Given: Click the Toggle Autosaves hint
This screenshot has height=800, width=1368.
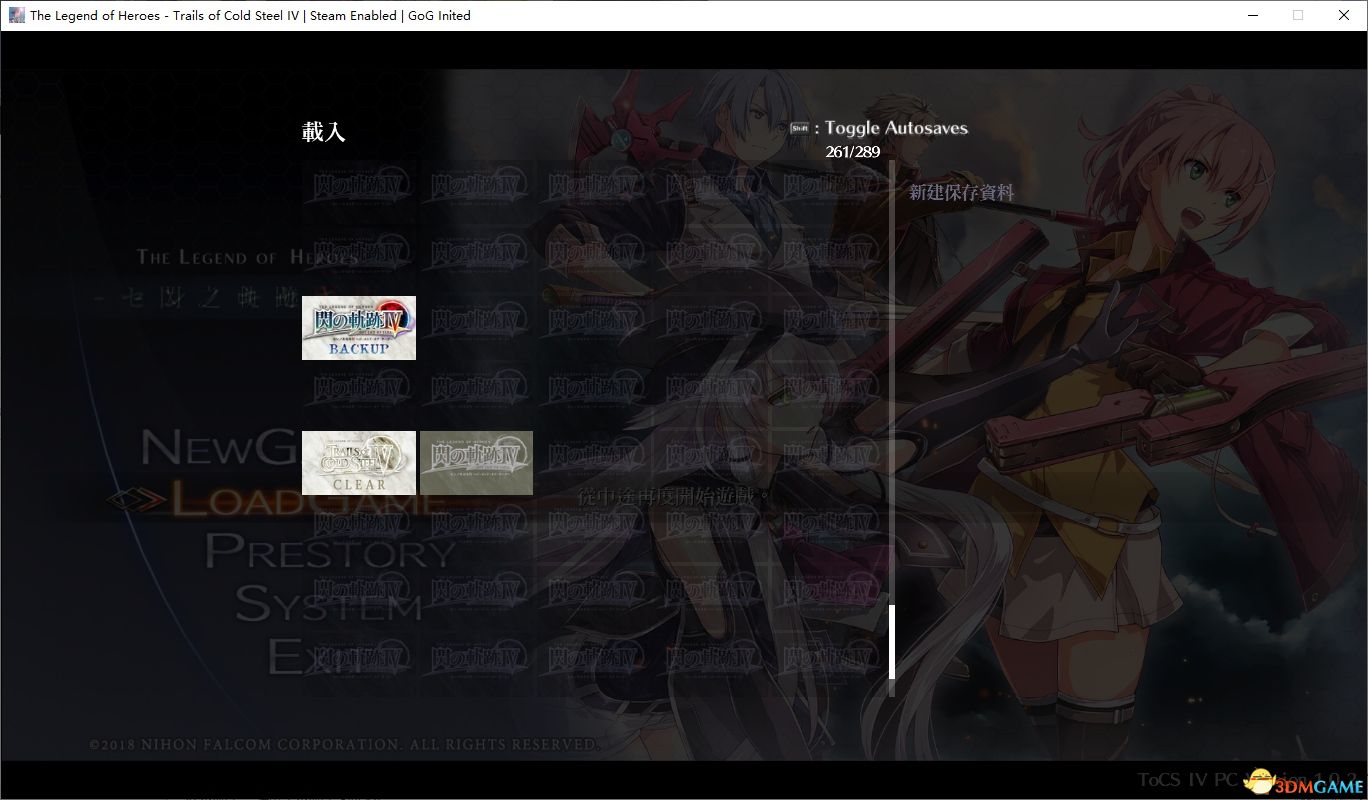Looking at the screenshot, I should 895,128.
